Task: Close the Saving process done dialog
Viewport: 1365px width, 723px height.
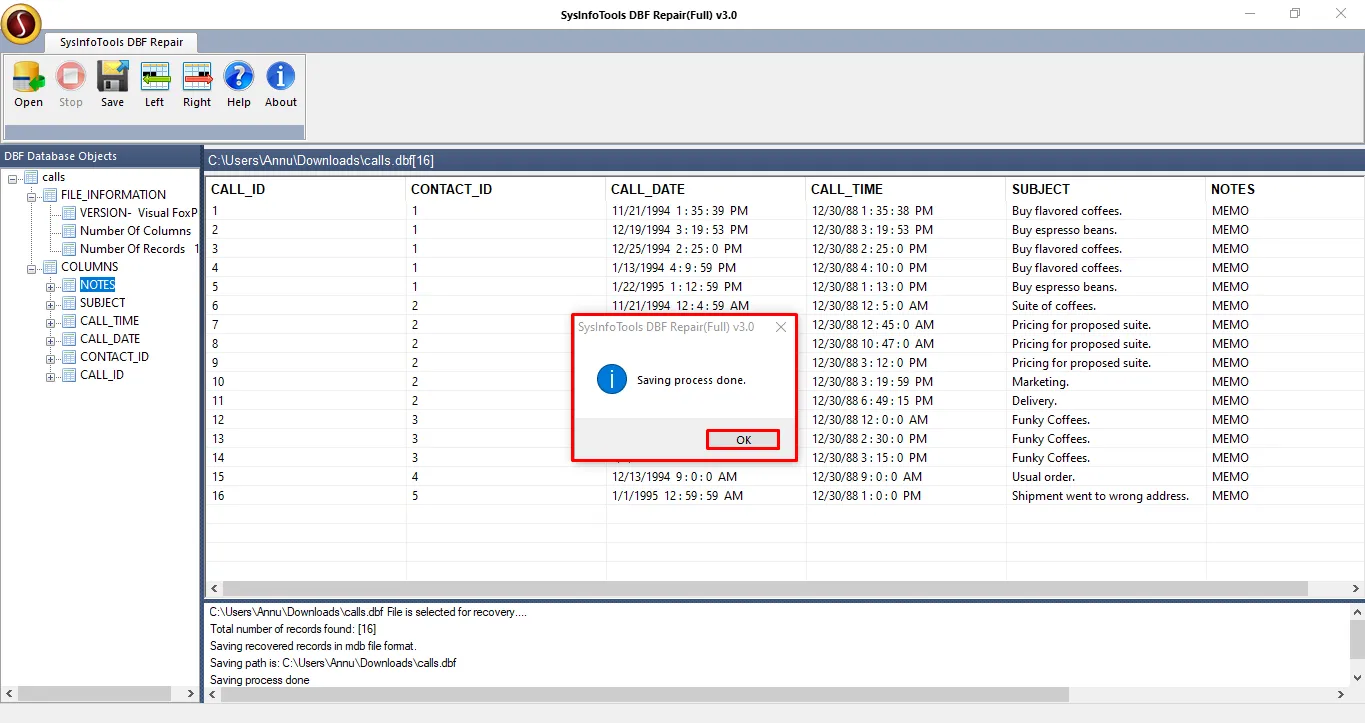Action: tap(780, 327)
